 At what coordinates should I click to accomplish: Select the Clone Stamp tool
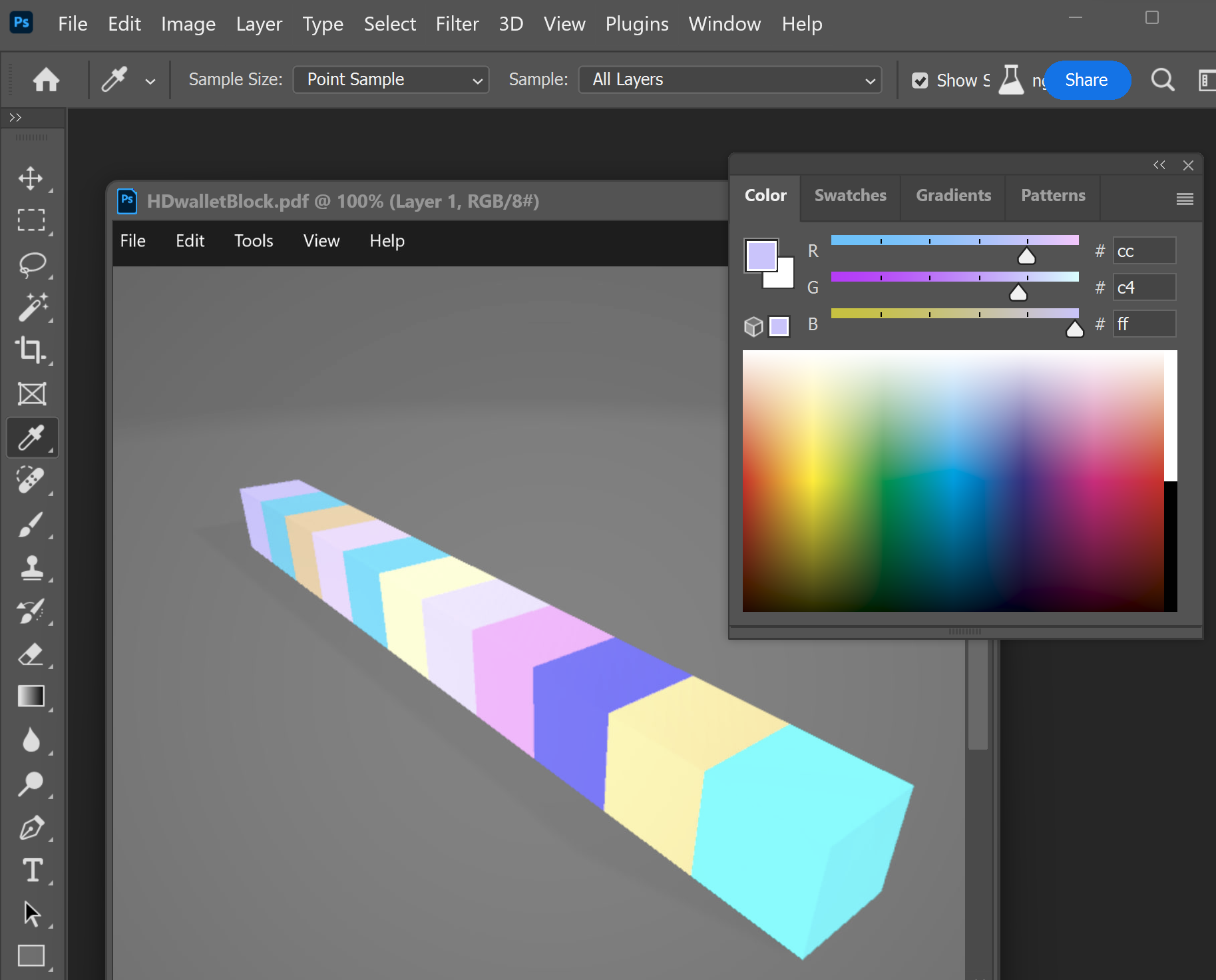pyautogui.click(x=31, y=568)
